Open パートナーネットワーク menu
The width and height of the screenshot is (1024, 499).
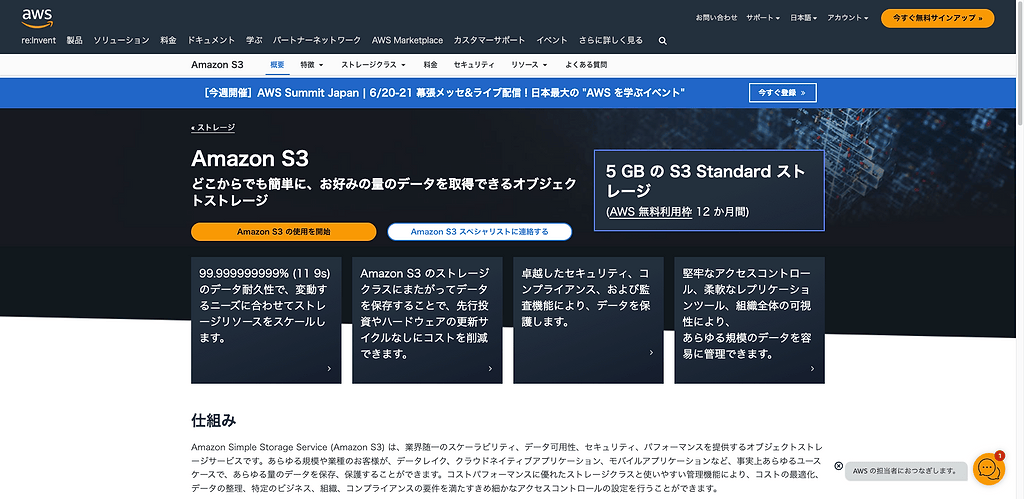317,40
